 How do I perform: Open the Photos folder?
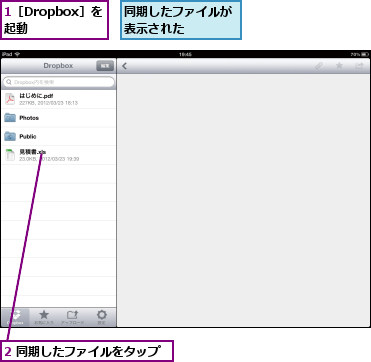coord(58,118)
